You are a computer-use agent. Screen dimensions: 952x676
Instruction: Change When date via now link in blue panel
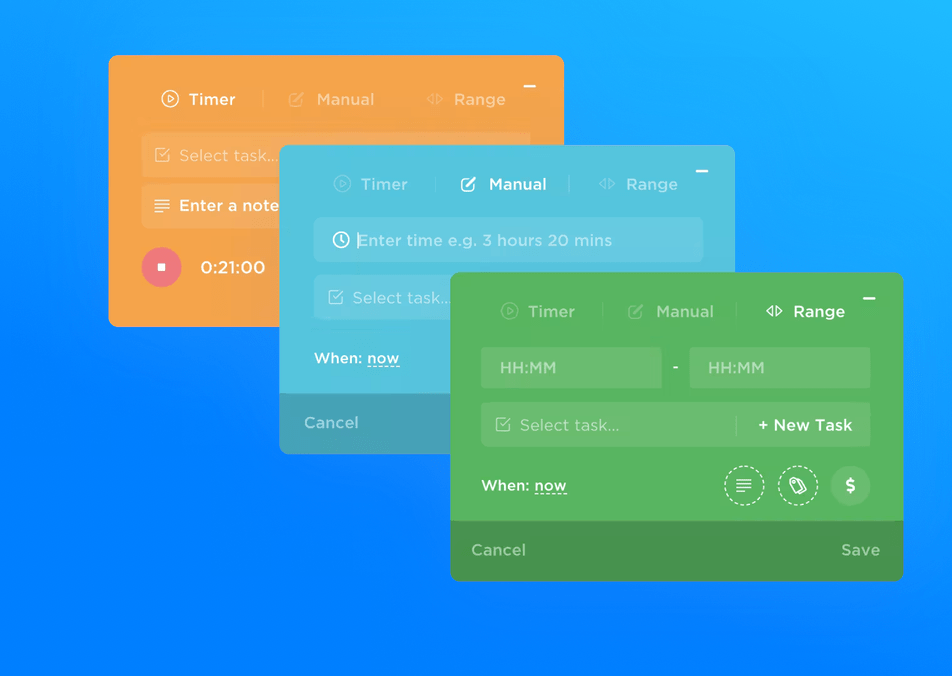[383, 358]
